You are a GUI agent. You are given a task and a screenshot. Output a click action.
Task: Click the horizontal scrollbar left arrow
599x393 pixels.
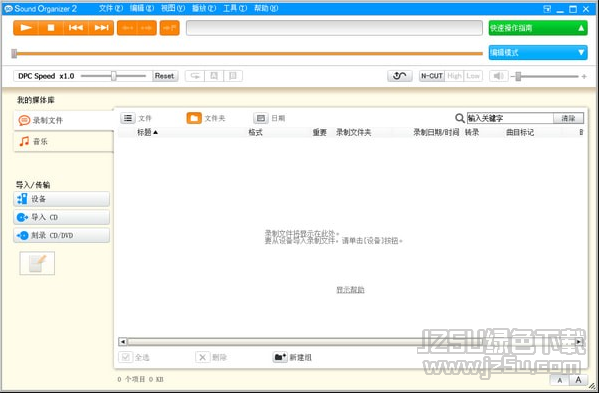(x=123, y=341)
